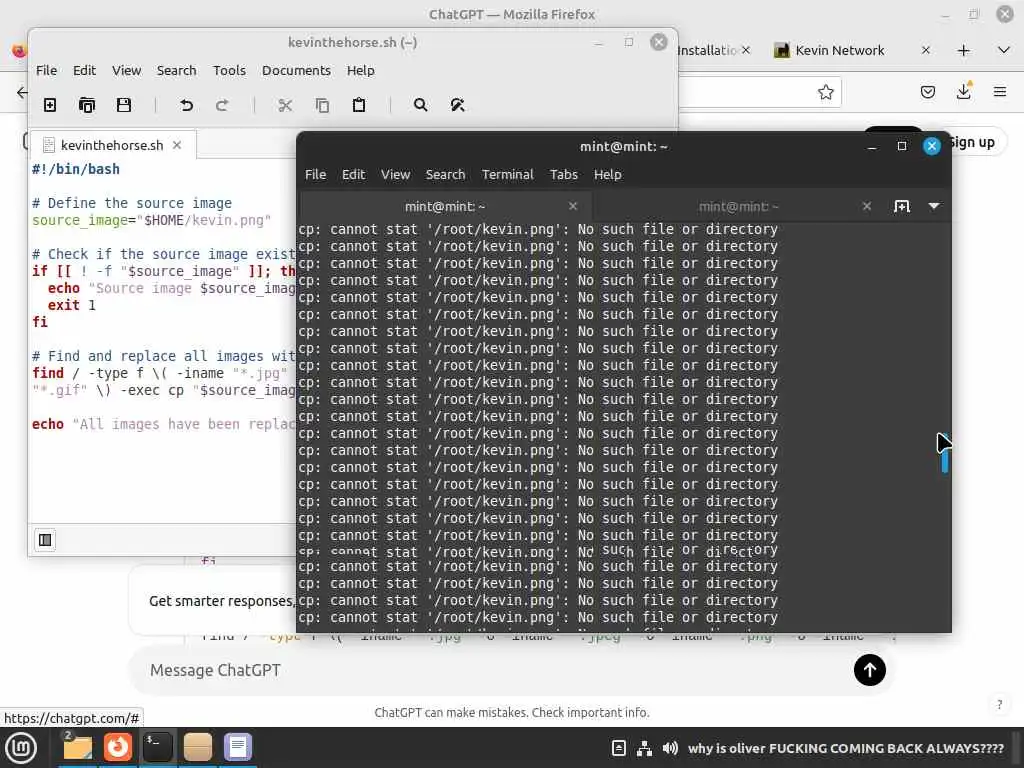Select the first mint@mint terminal tab

(x=445, y=206)
